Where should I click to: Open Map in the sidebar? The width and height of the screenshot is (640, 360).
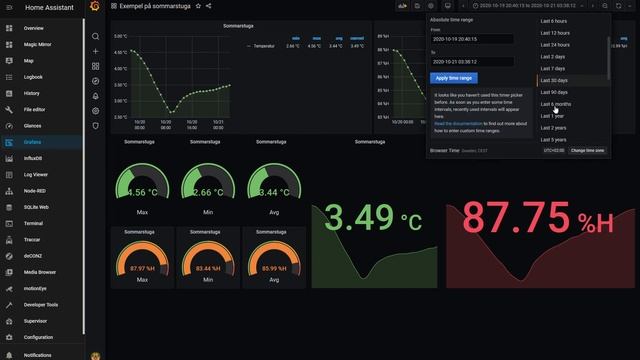(41, 61)
